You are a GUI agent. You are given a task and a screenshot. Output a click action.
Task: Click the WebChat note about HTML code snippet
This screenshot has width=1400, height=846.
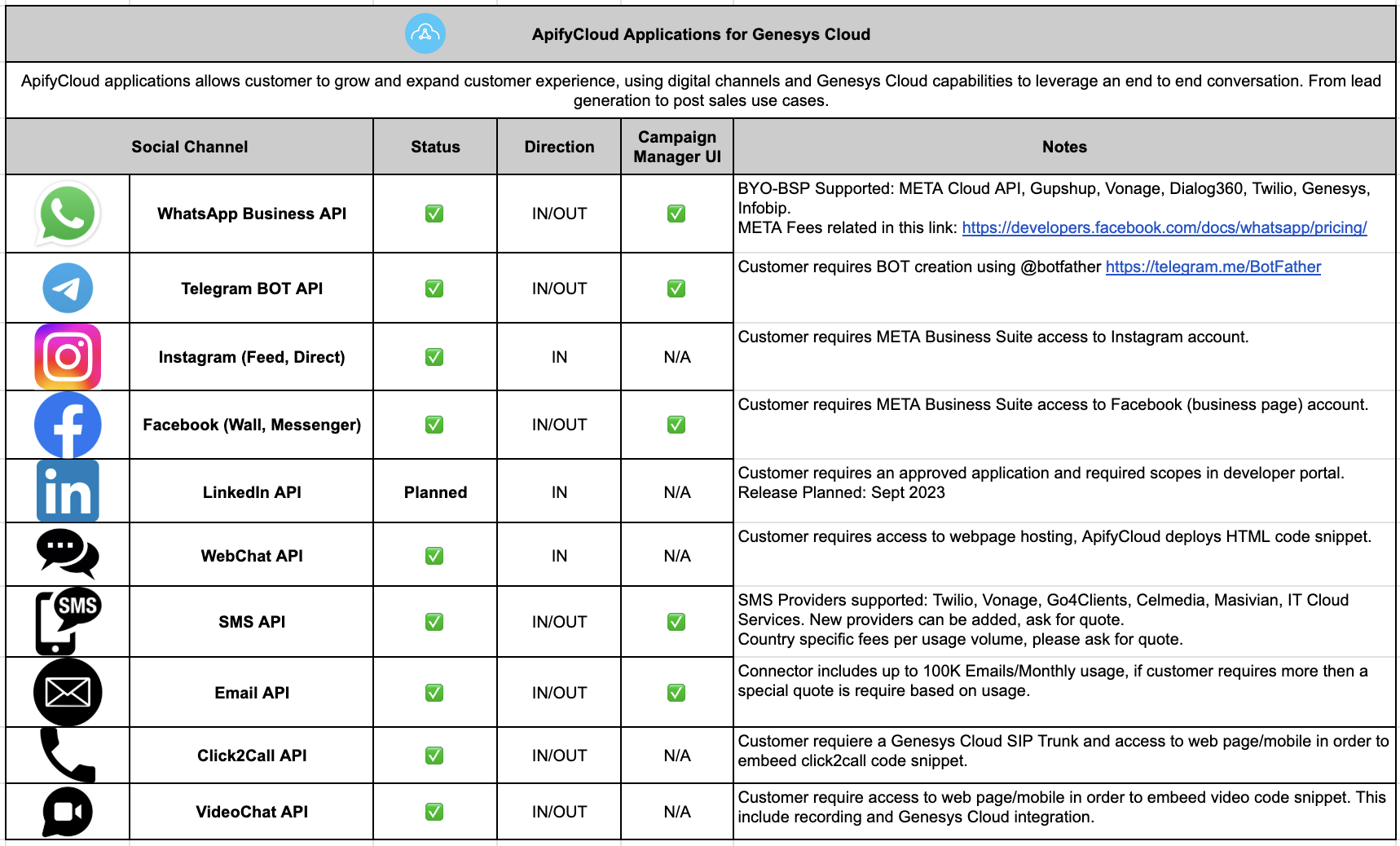1064,554
